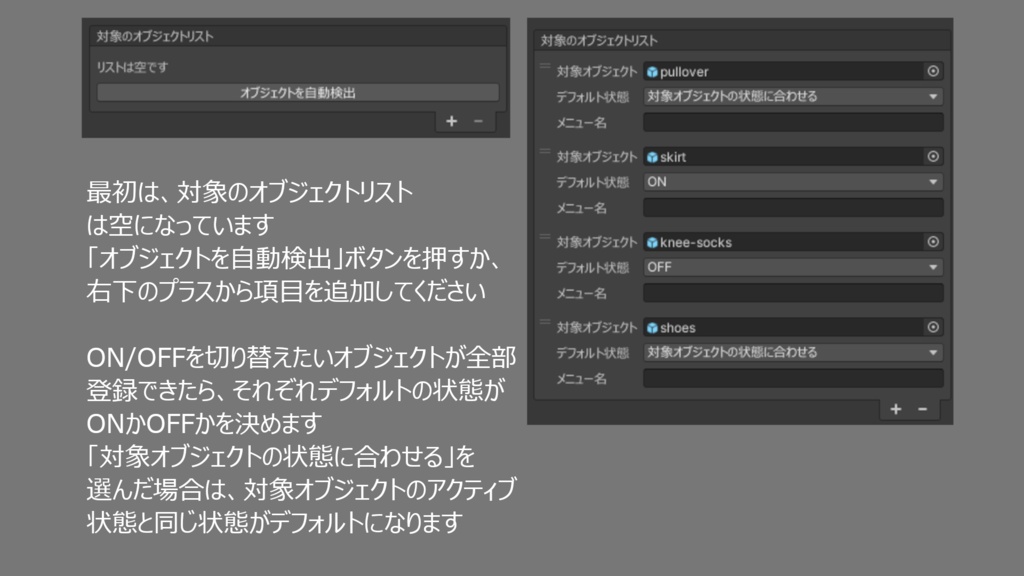
Task: Open the object picker for skirt
Action: pyautogui.click(x=932, y=156)
